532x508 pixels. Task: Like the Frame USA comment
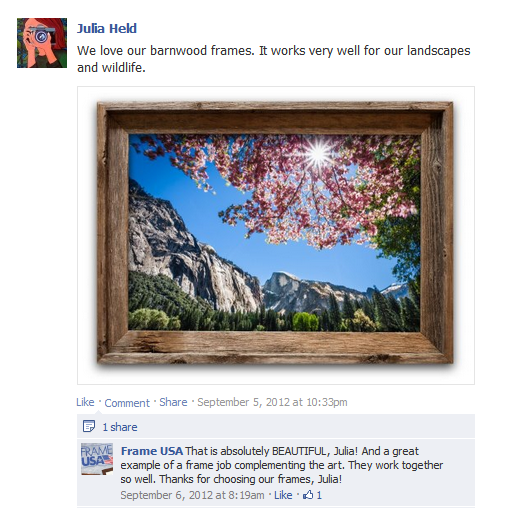pyautogui.click(x=283, y=495)
